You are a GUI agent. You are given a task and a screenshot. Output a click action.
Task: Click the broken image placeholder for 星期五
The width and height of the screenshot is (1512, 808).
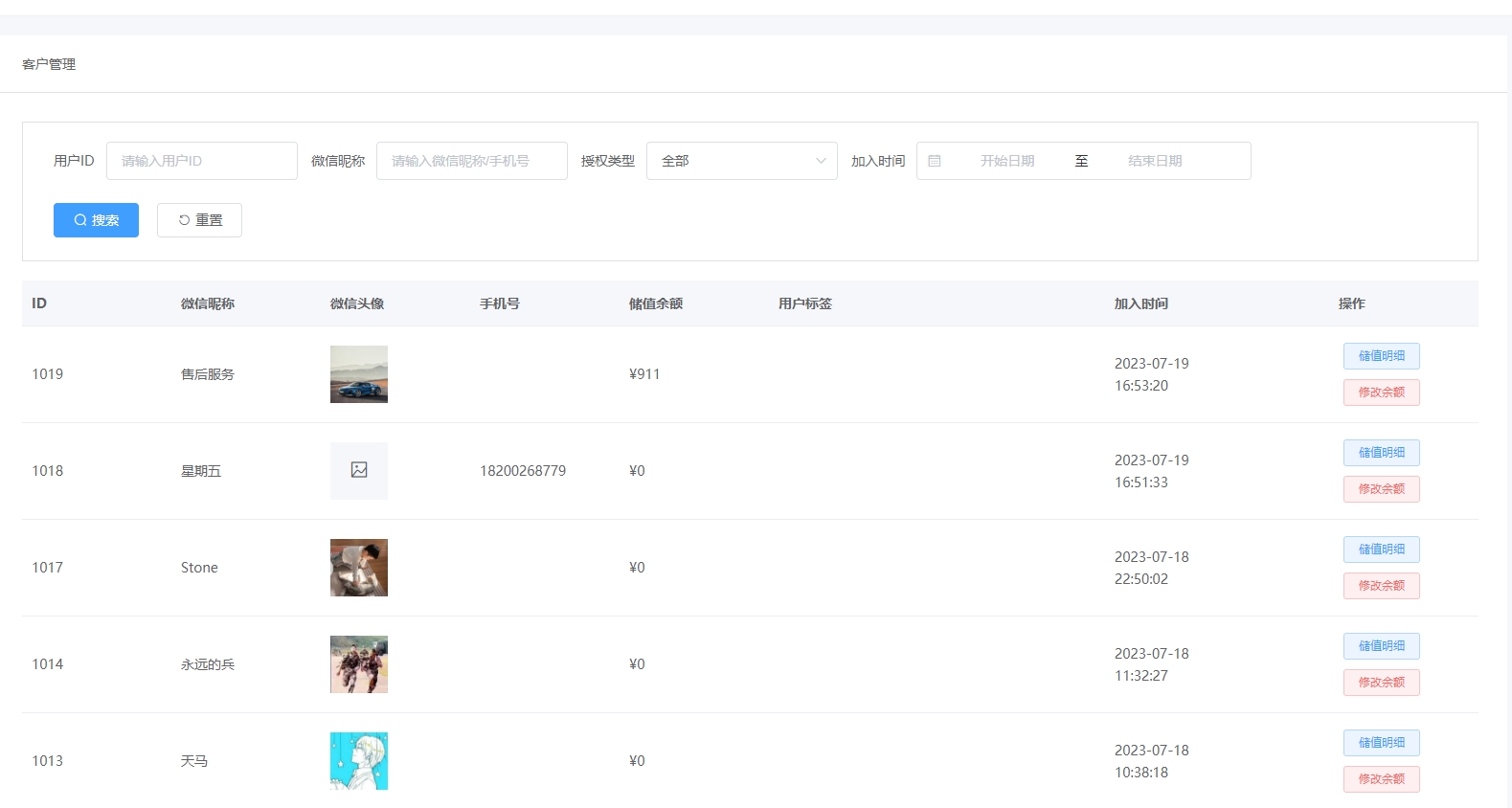(359, 470)
